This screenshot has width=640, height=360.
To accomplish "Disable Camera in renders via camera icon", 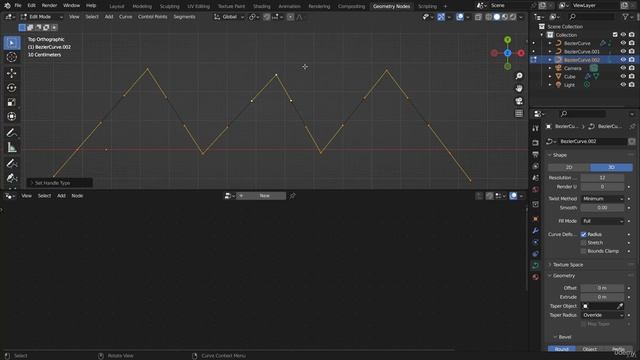I will coord(632,68).
